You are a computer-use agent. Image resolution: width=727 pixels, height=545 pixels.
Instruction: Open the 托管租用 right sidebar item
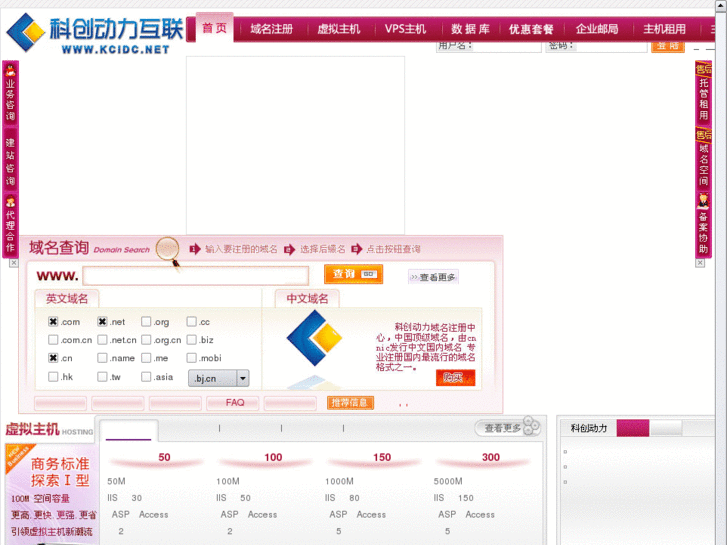tap(703, 93)
